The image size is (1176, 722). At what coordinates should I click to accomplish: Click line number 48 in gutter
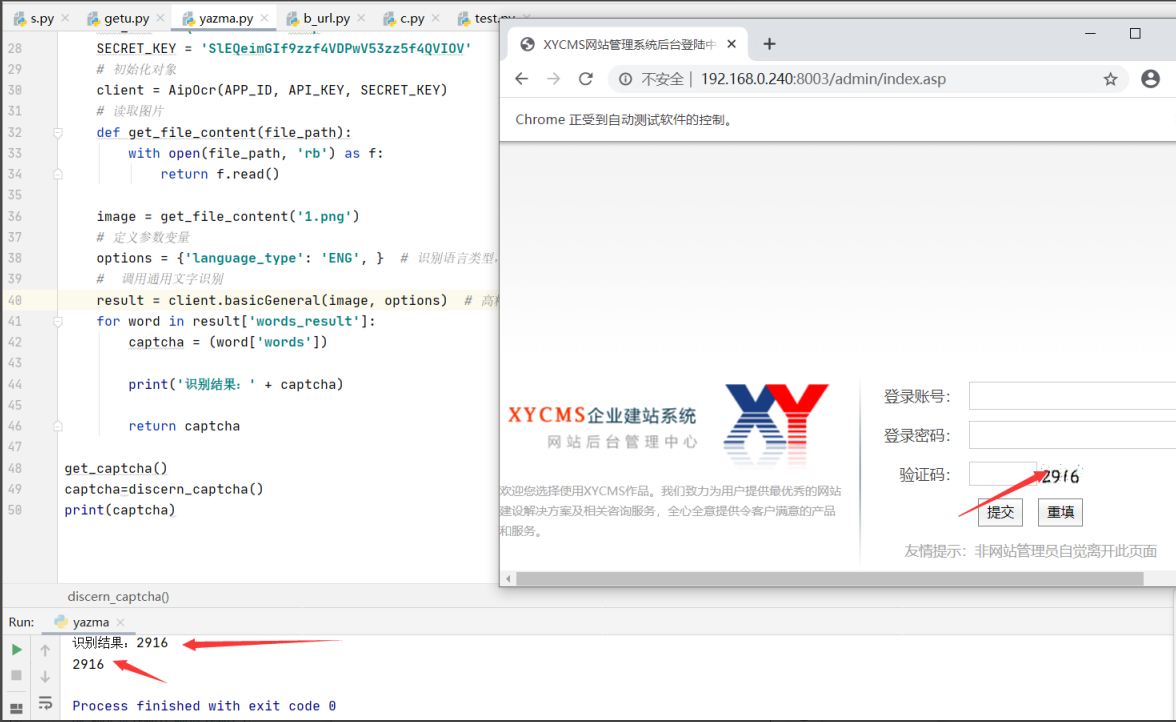point(15,468)
